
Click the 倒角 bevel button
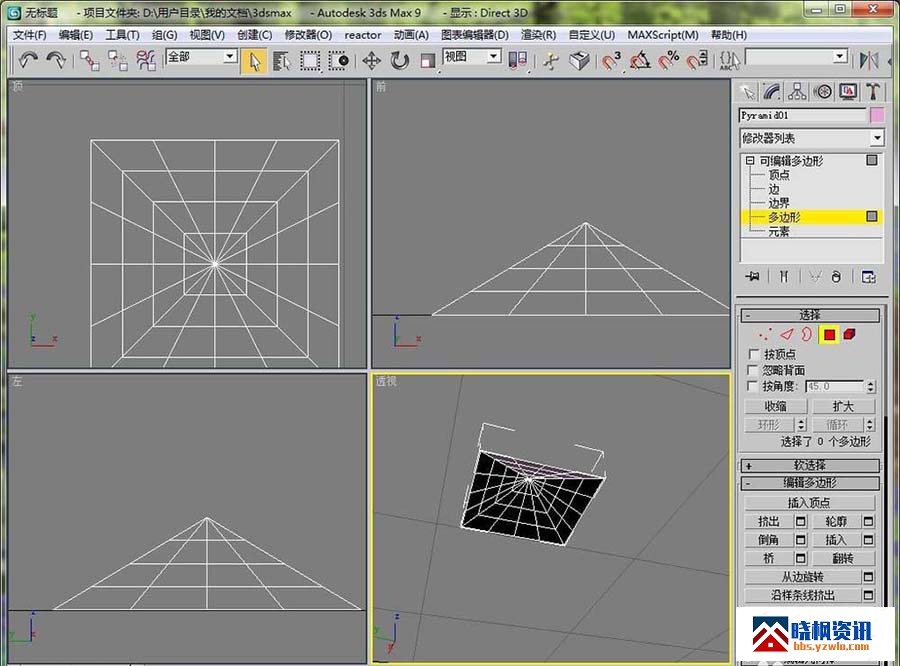[769, 540]
